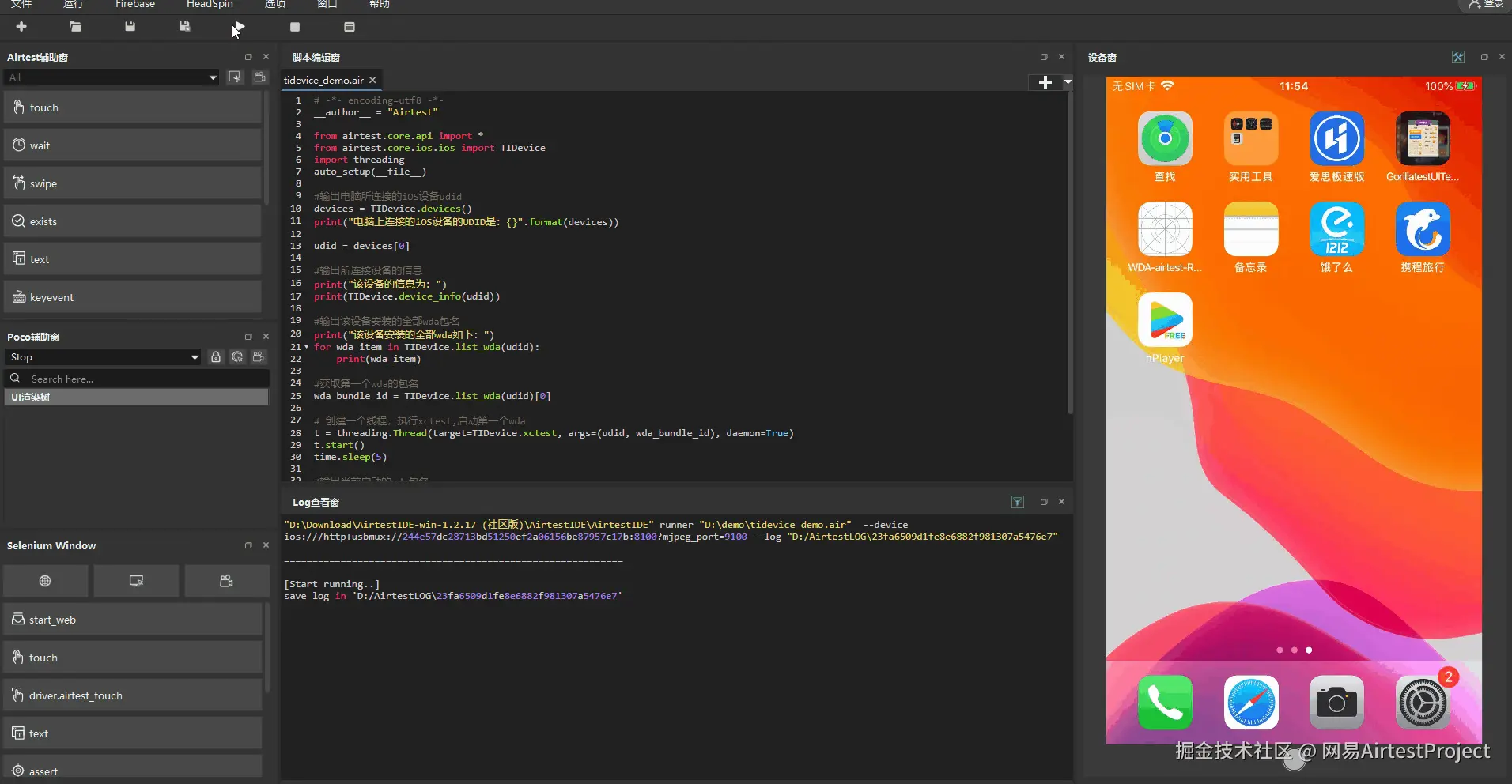Open the Firebase menu
1512x784 pixels.
[x=135, y=5]
